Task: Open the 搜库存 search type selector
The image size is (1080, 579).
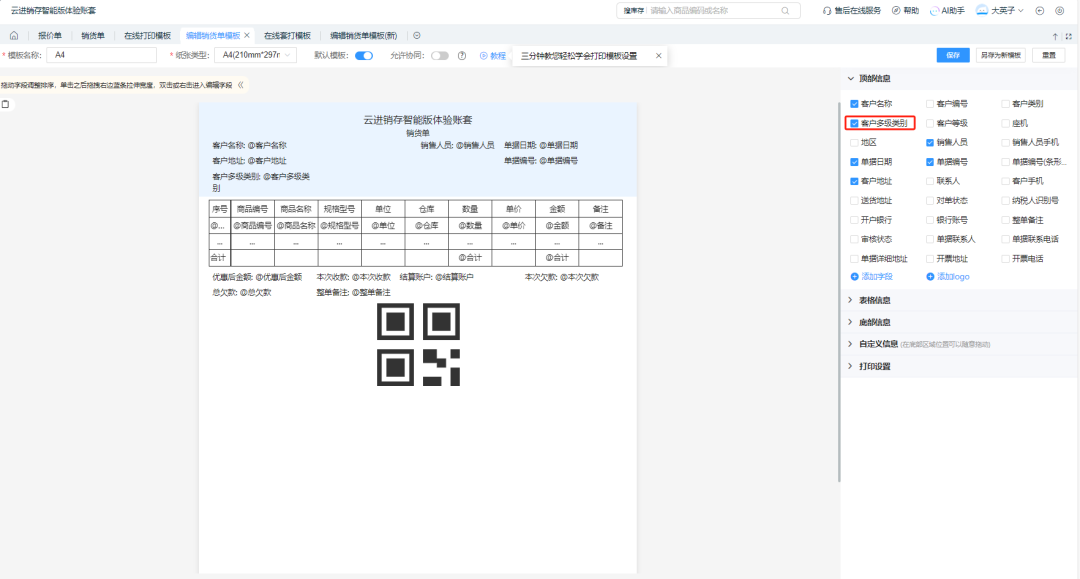Action: point(634,10)
